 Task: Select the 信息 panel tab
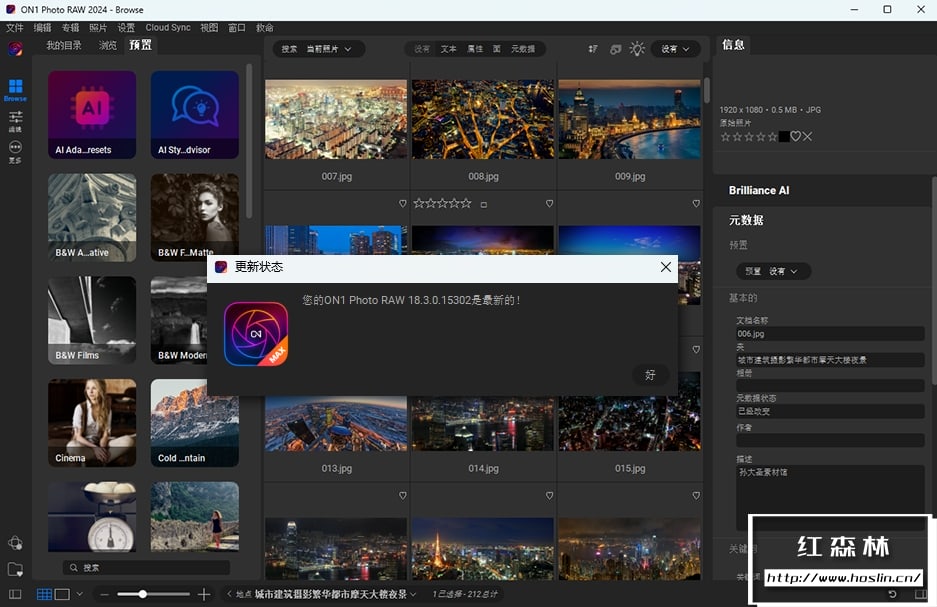click(x=733, y=45)
